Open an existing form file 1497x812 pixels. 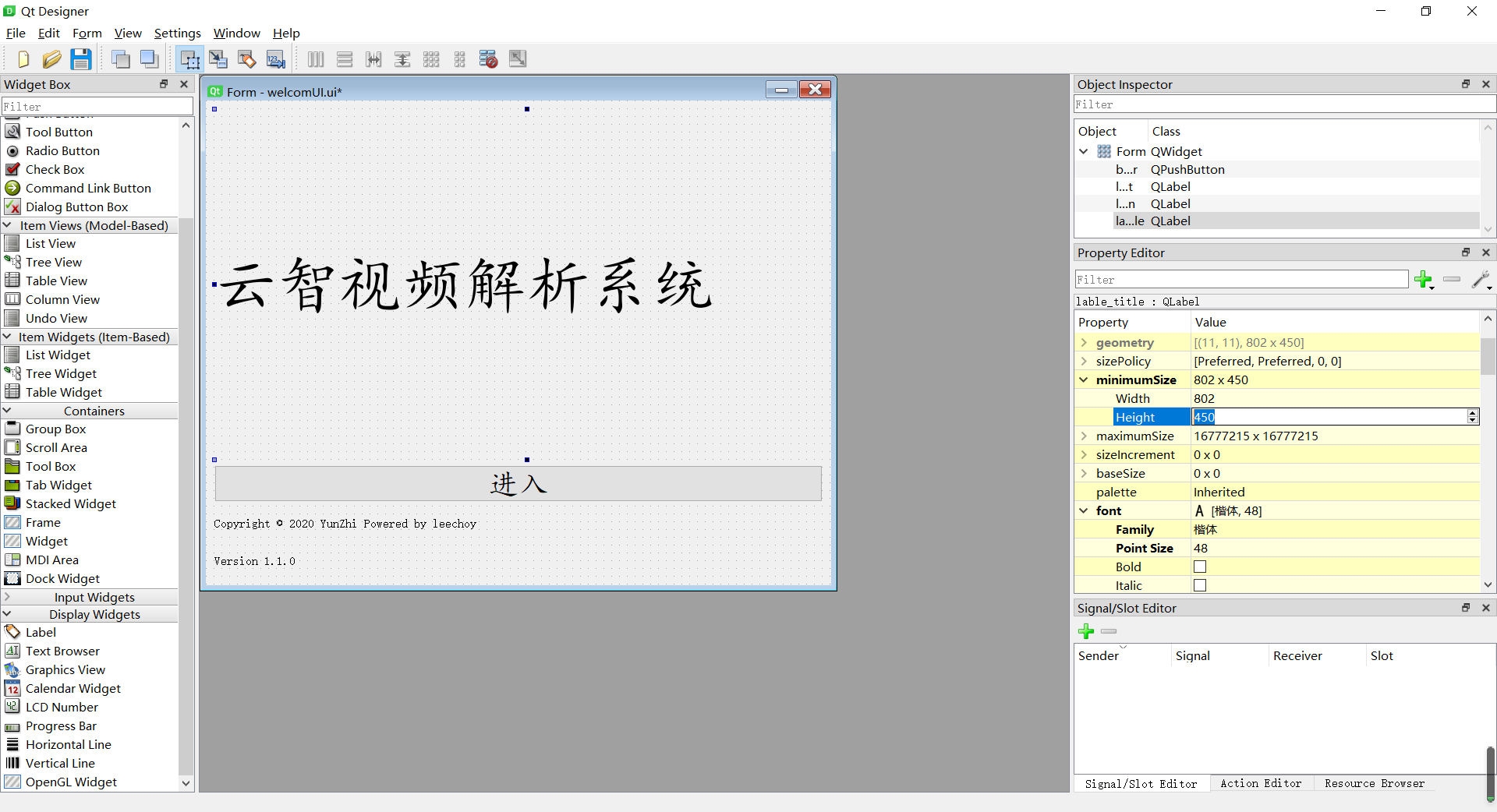tap(51, 58)
